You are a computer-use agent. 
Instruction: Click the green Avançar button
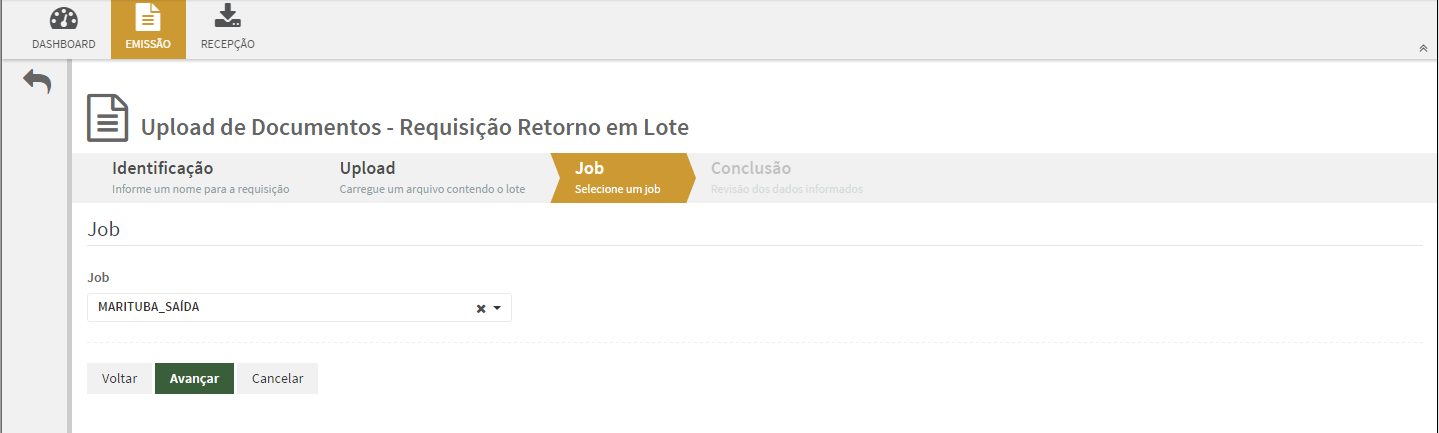[x=194, y=379]
